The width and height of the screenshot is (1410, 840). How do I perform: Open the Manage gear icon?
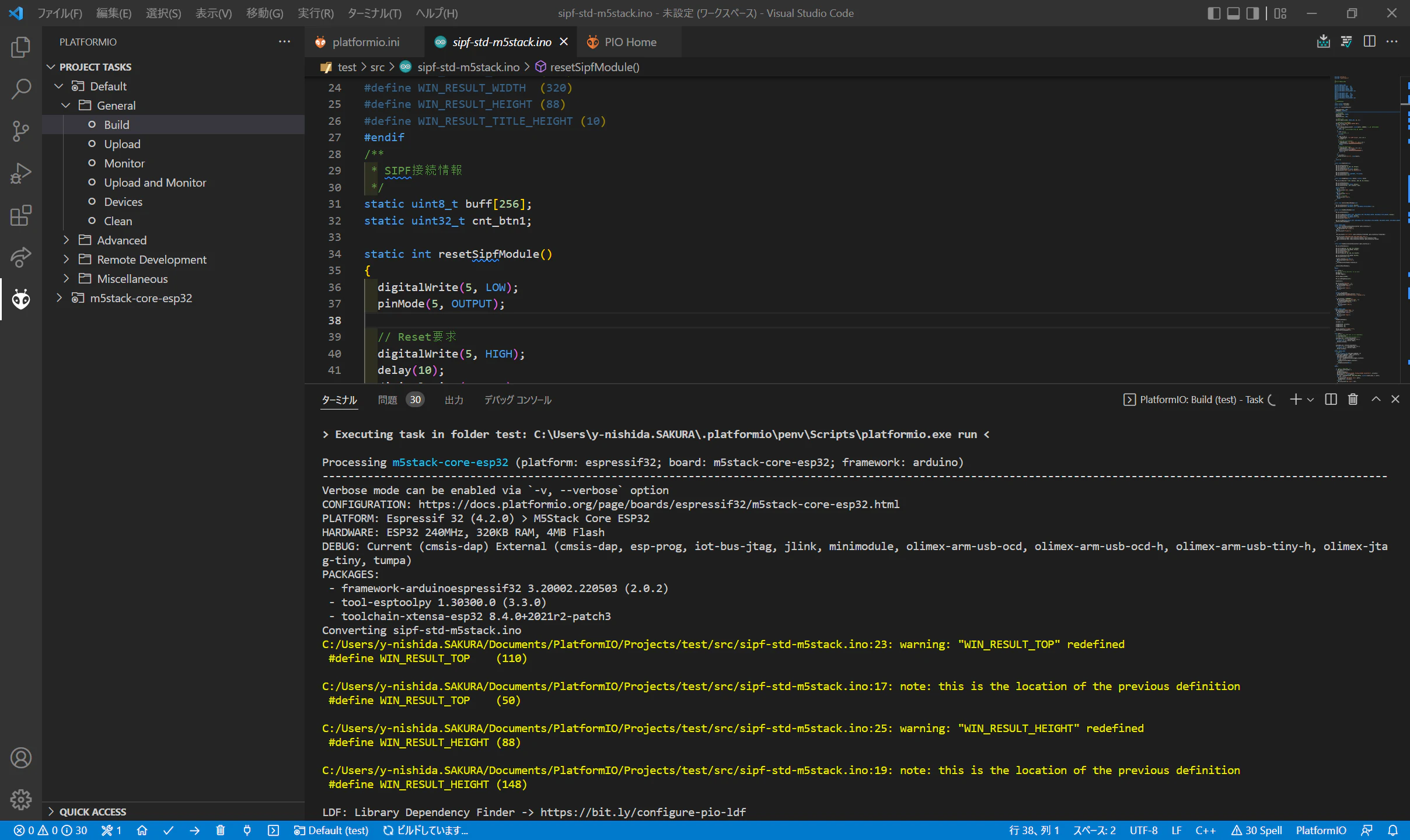point(21,800)
